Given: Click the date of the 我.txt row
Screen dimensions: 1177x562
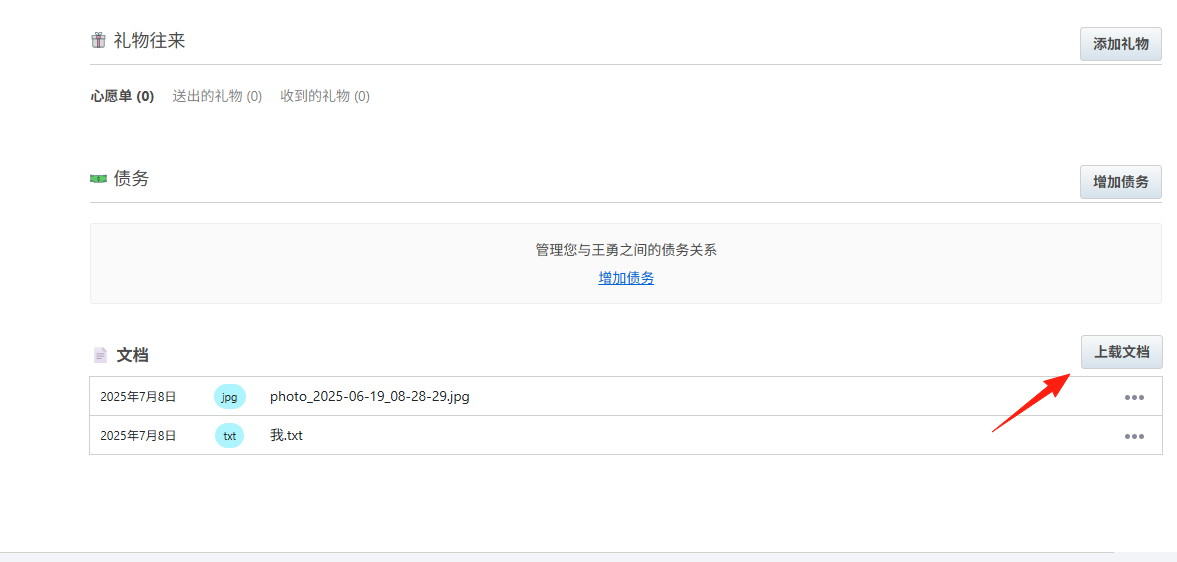Looking at the screenshot, I should pyautogui.click(x=138, y=435).
